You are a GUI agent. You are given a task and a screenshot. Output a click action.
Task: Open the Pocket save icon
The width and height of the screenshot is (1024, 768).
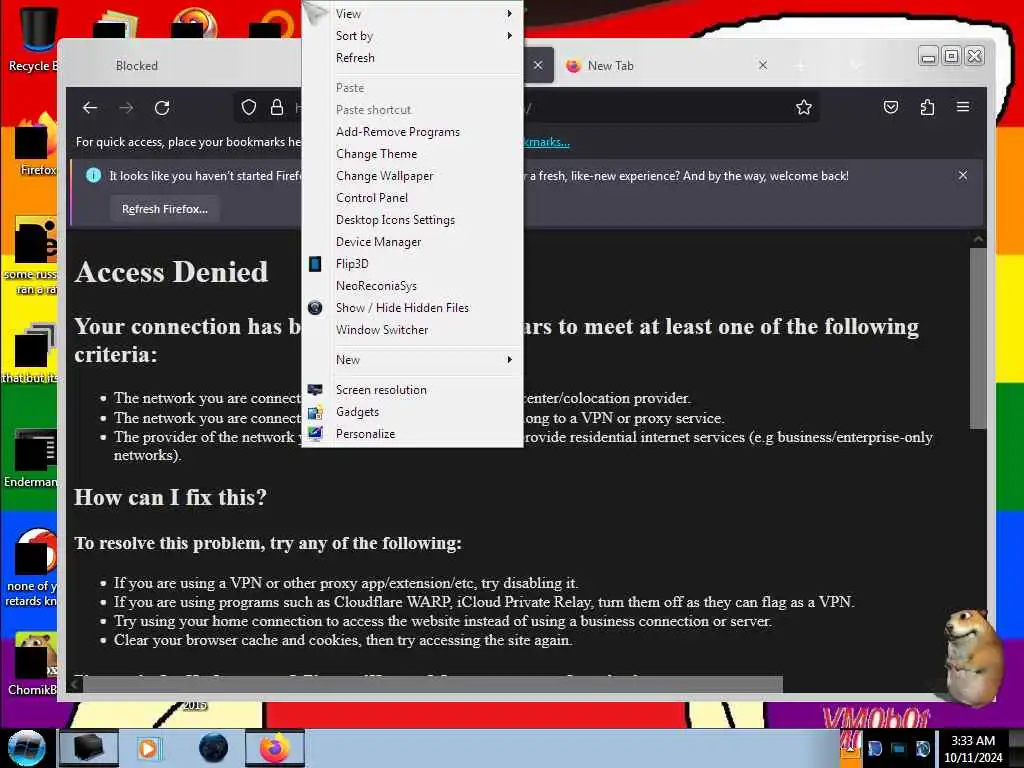point(891,108)
